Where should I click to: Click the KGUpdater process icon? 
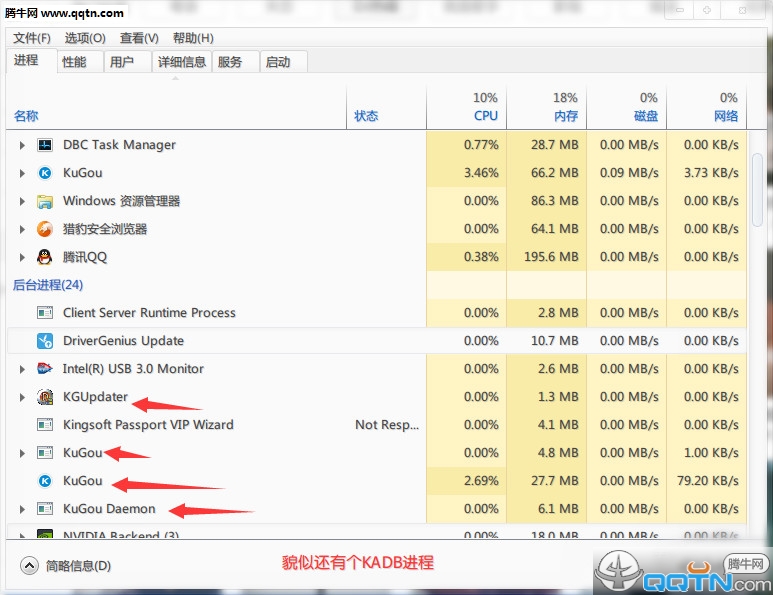(45, 397)
